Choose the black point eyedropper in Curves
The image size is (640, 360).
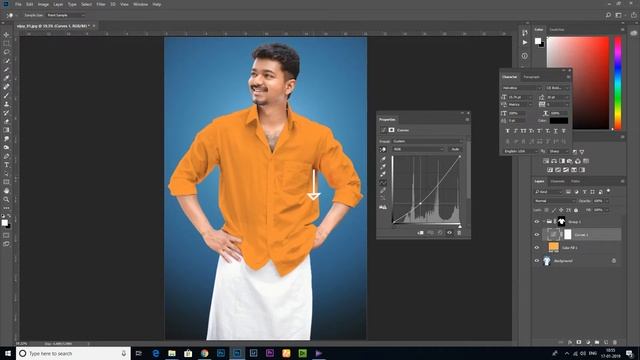click(x=383, y=159)
